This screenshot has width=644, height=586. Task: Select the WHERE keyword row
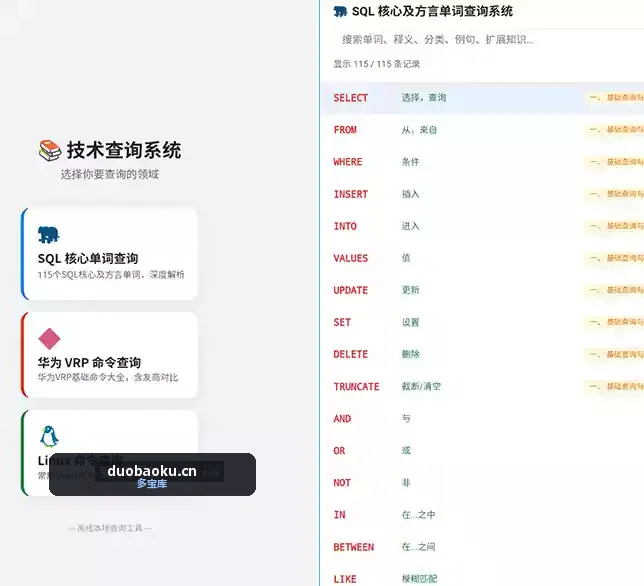(482, 162)
